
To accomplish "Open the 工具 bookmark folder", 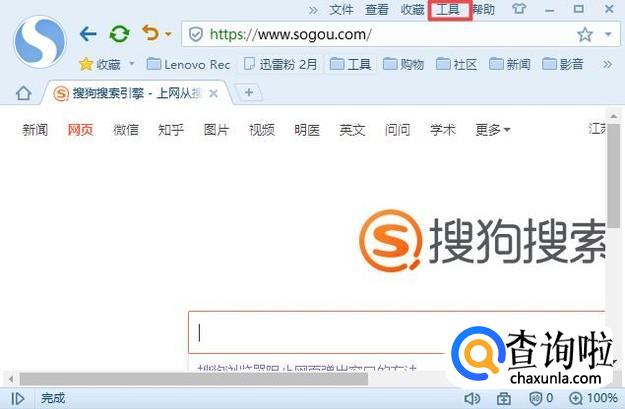I will coord(351,64).
